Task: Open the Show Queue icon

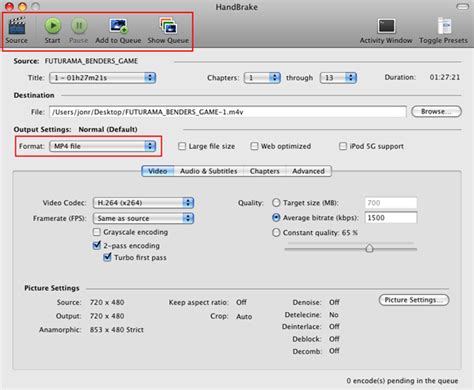Action: (x=168, y=26)
